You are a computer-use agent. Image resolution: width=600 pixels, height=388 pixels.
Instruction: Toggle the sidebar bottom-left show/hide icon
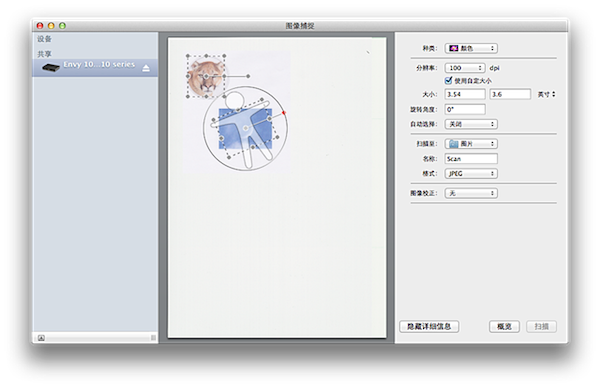pyautogui.click(x=41, y=338)
